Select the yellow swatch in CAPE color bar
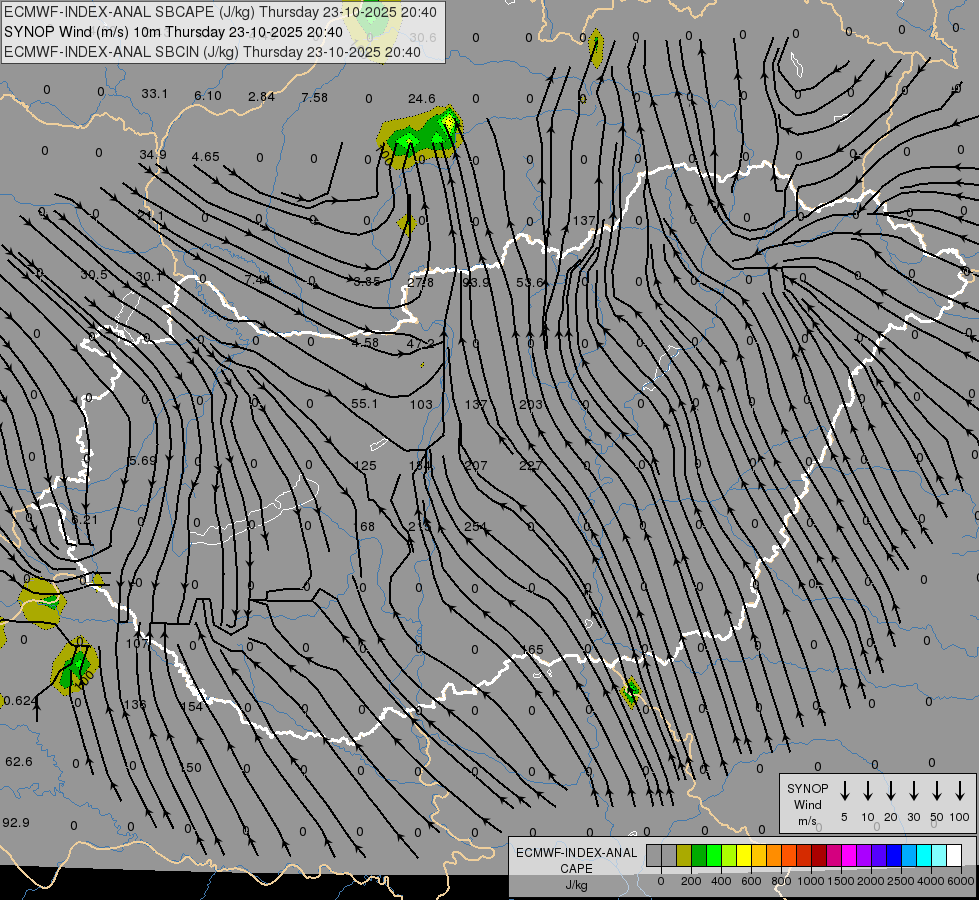 (744, 855)
